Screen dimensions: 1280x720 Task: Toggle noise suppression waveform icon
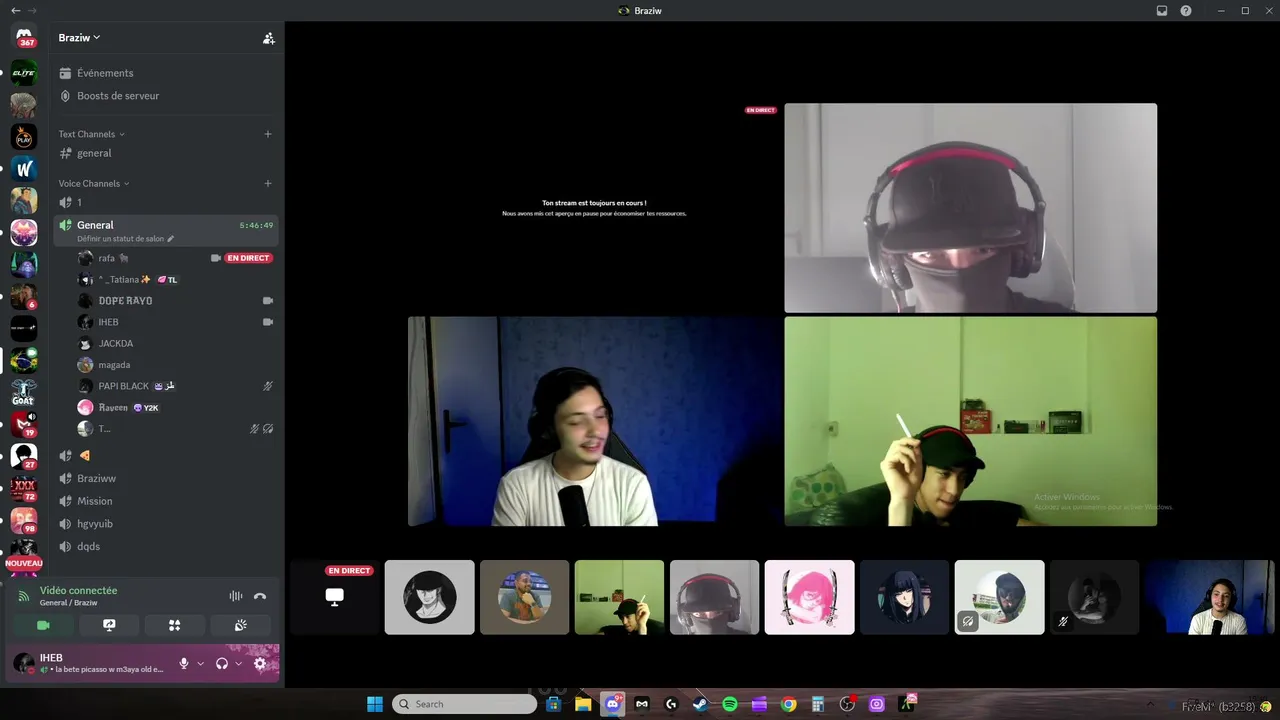(x=236, y=596)
